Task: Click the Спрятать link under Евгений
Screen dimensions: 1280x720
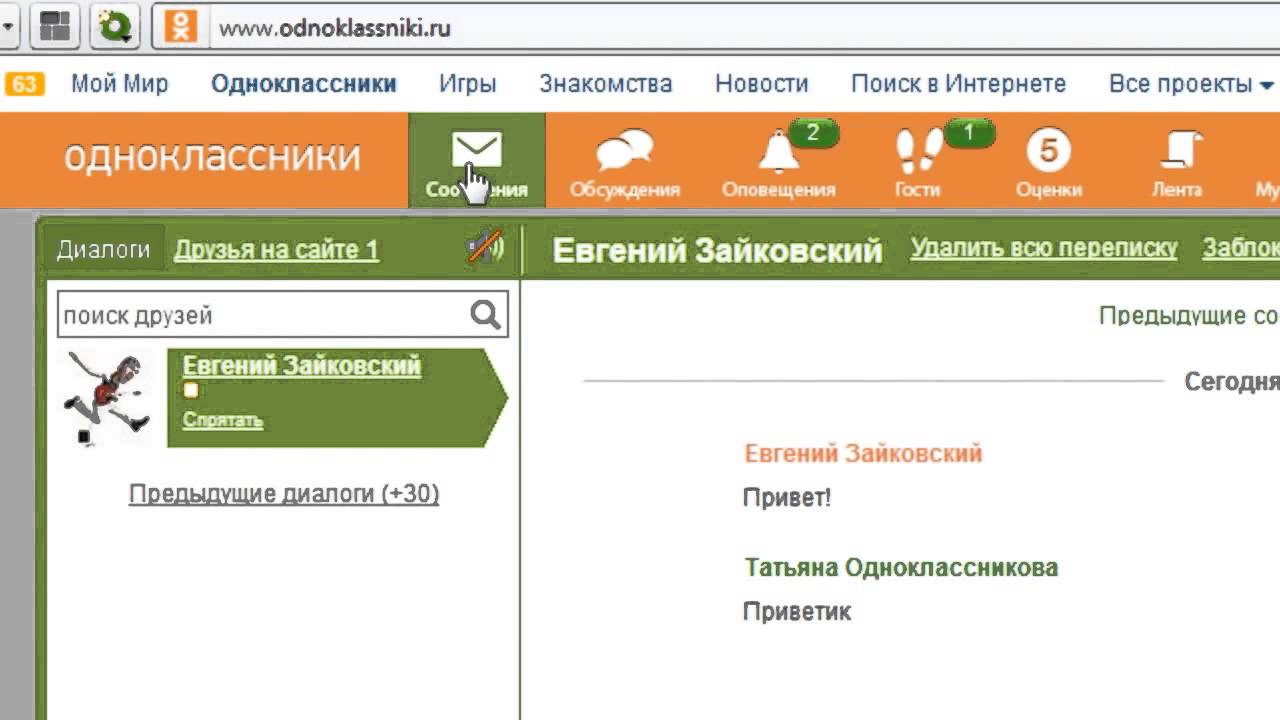Action: 222,420
